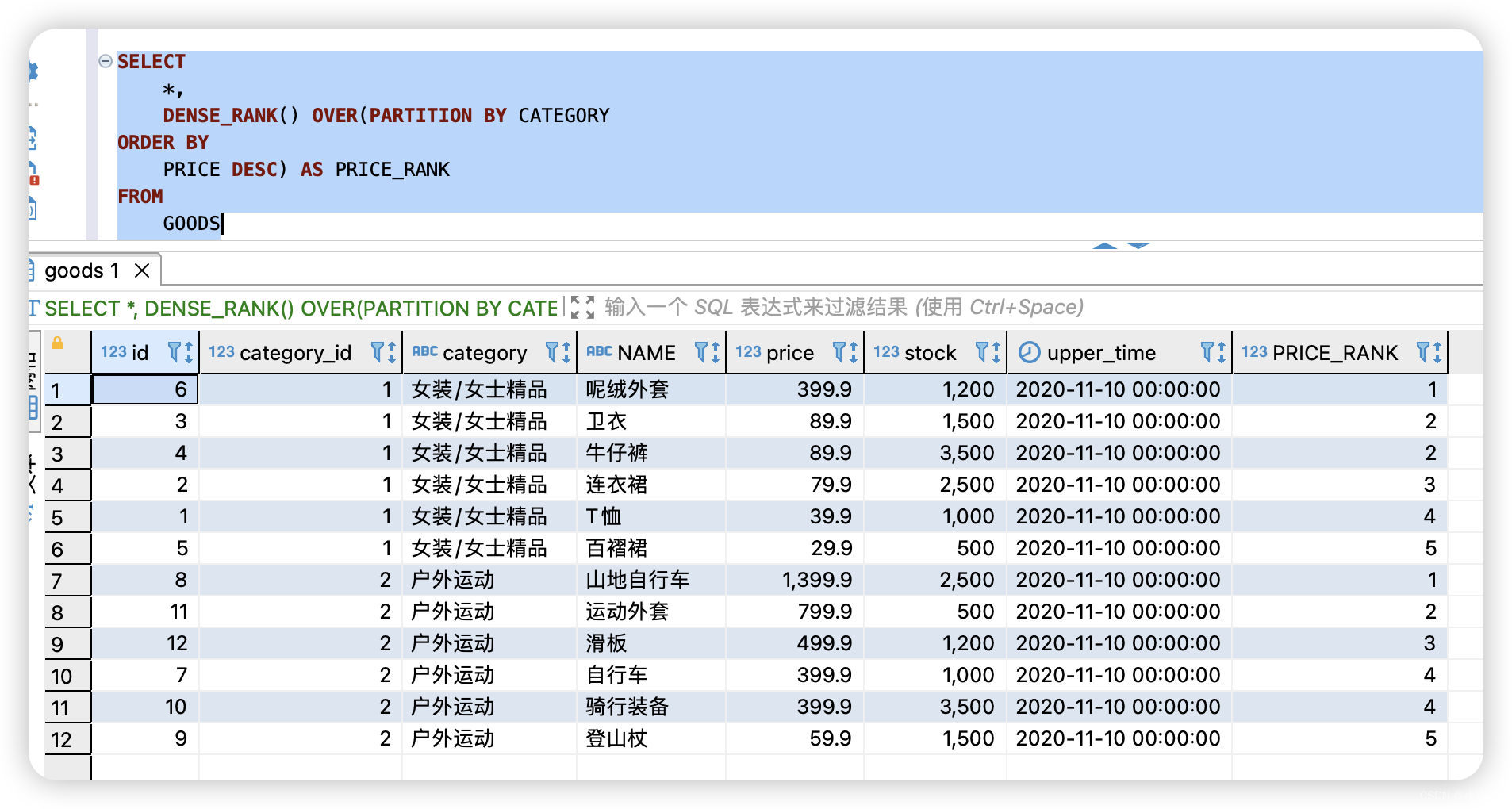Image resolution: width=1512 pixels, height=809 pixels.
Task: Maximize results panel with up arrow
Action: click(1104, 246)
